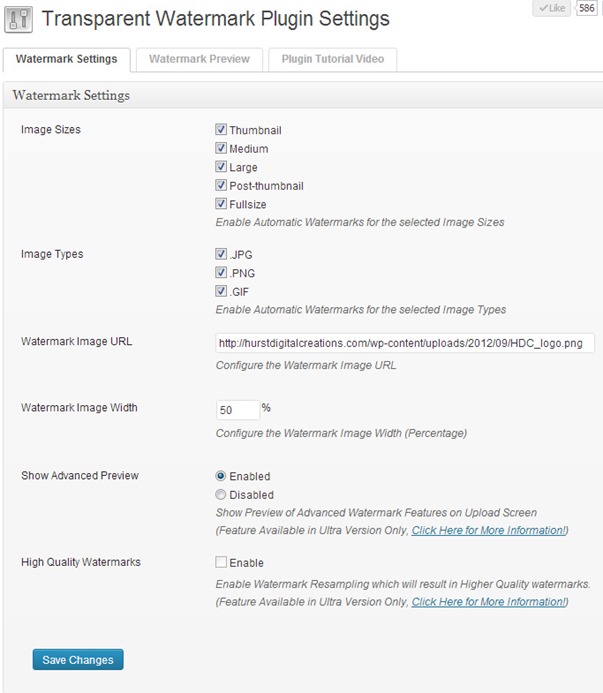603x693 pixels.
Task: Toggle the Fullsize checkbox
Action: pyautogui.click(x=221, y=204)
